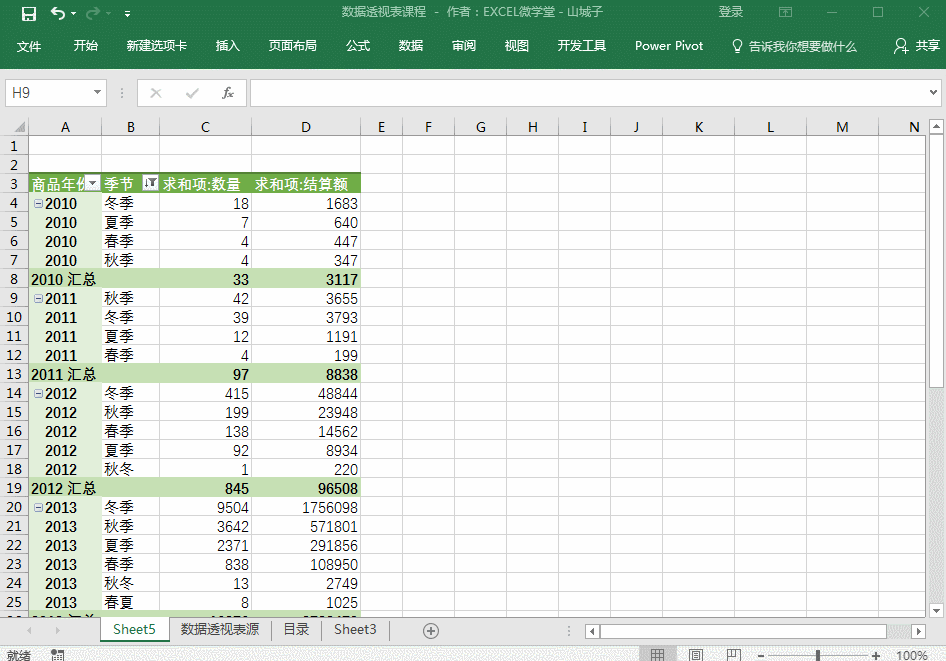Select column H header
The width and height of the screenshot is (946, 661).
click(533, 127)
